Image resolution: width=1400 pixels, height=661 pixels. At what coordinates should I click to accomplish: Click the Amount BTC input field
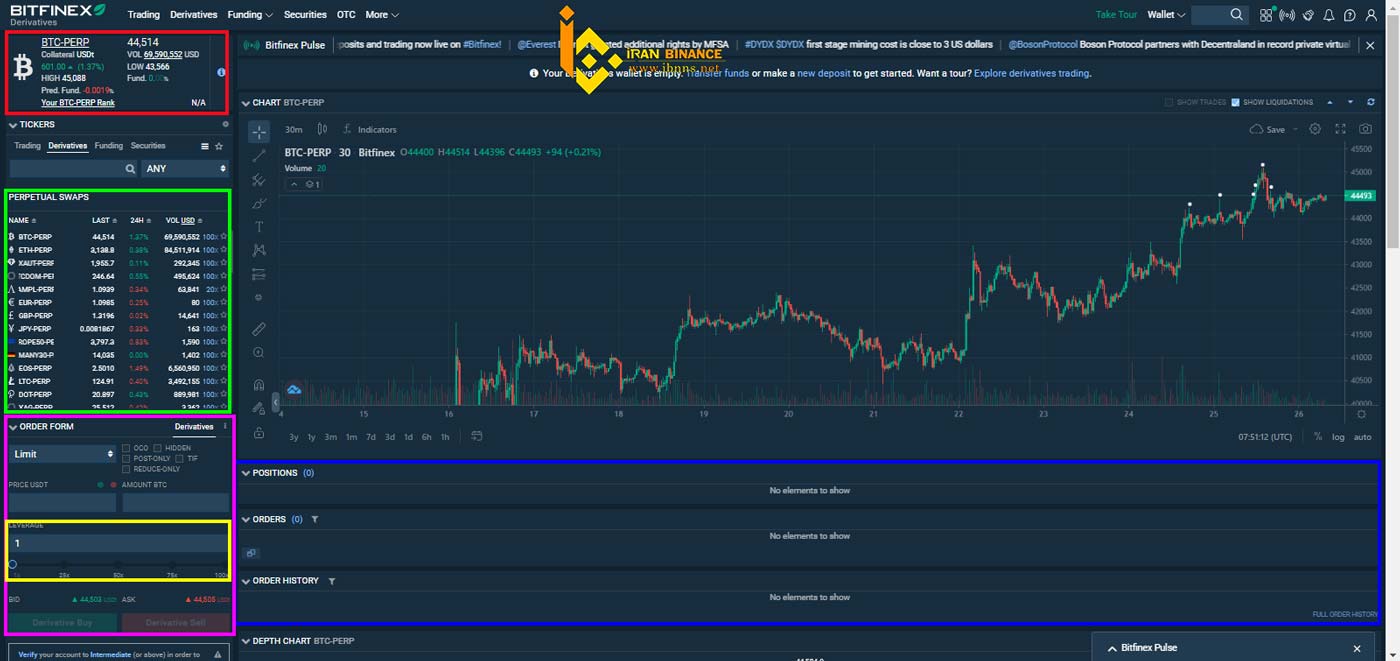coord(176,503)
